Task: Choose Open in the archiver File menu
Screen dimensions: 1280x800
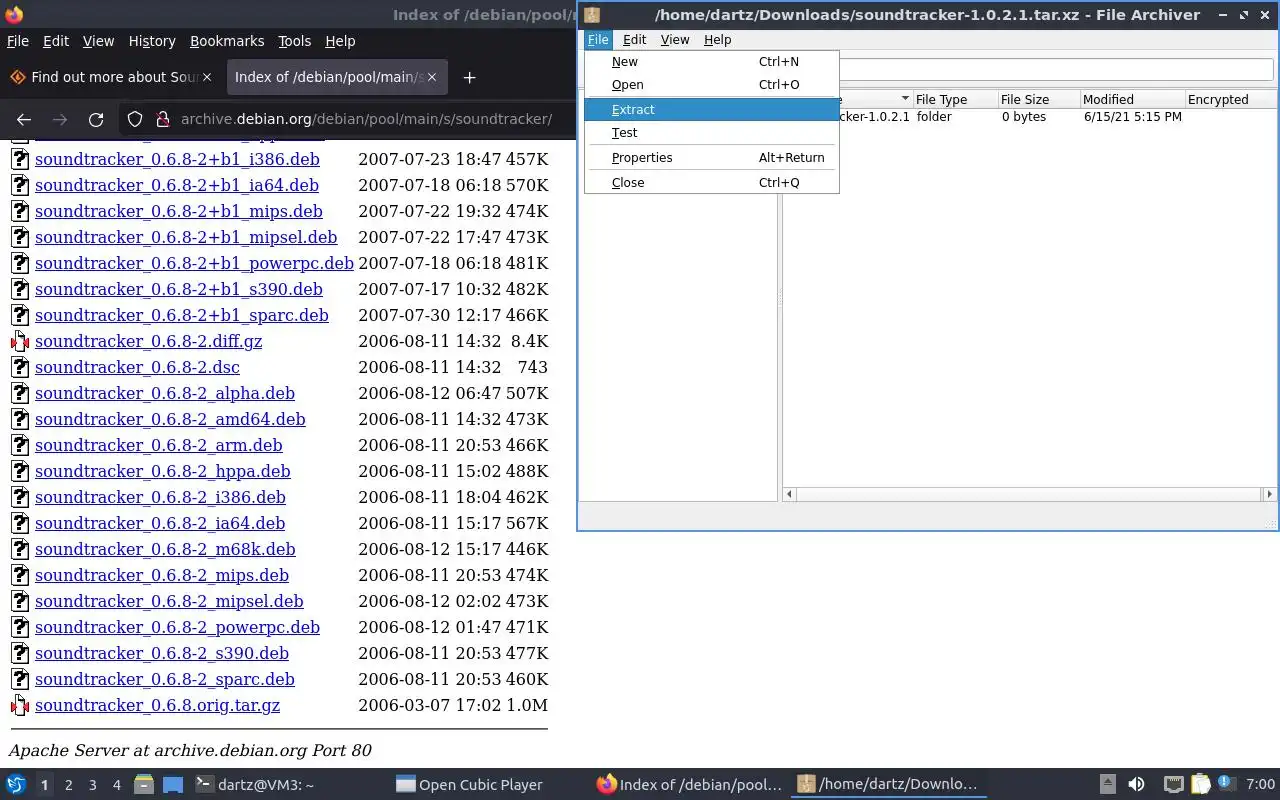Action: [x=711, y=84]
